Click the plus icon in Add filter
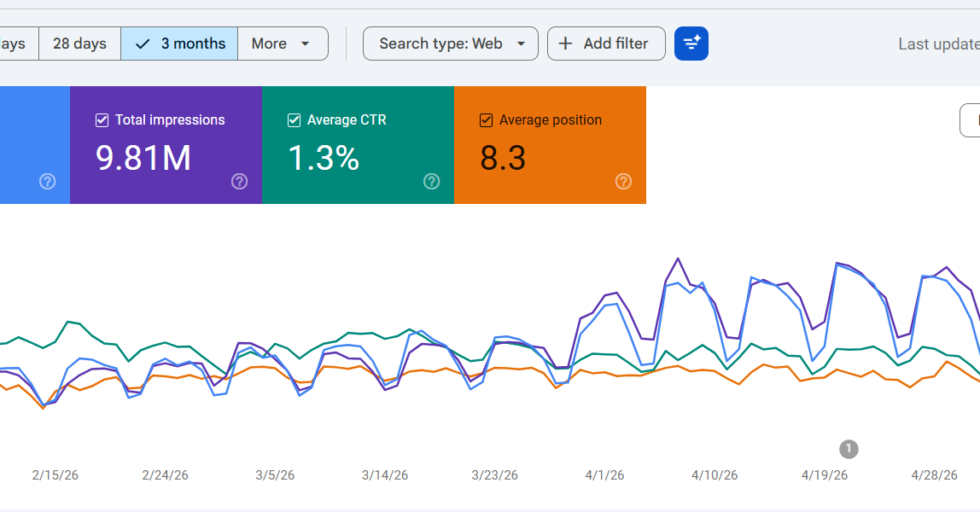980x512 pixels. click(x=565, y=44)
